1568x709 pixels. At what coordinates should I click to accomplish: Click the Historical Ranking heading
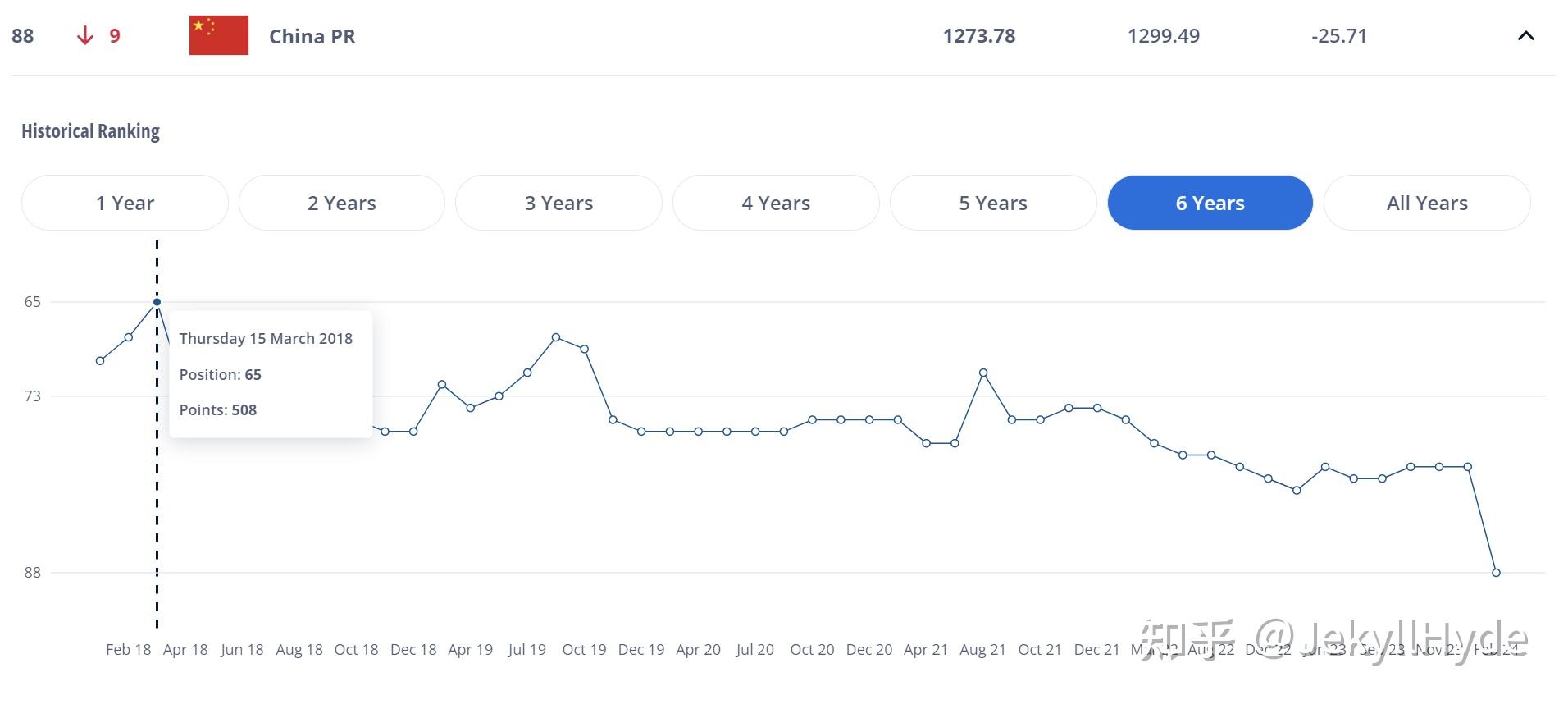click(90, 131)
